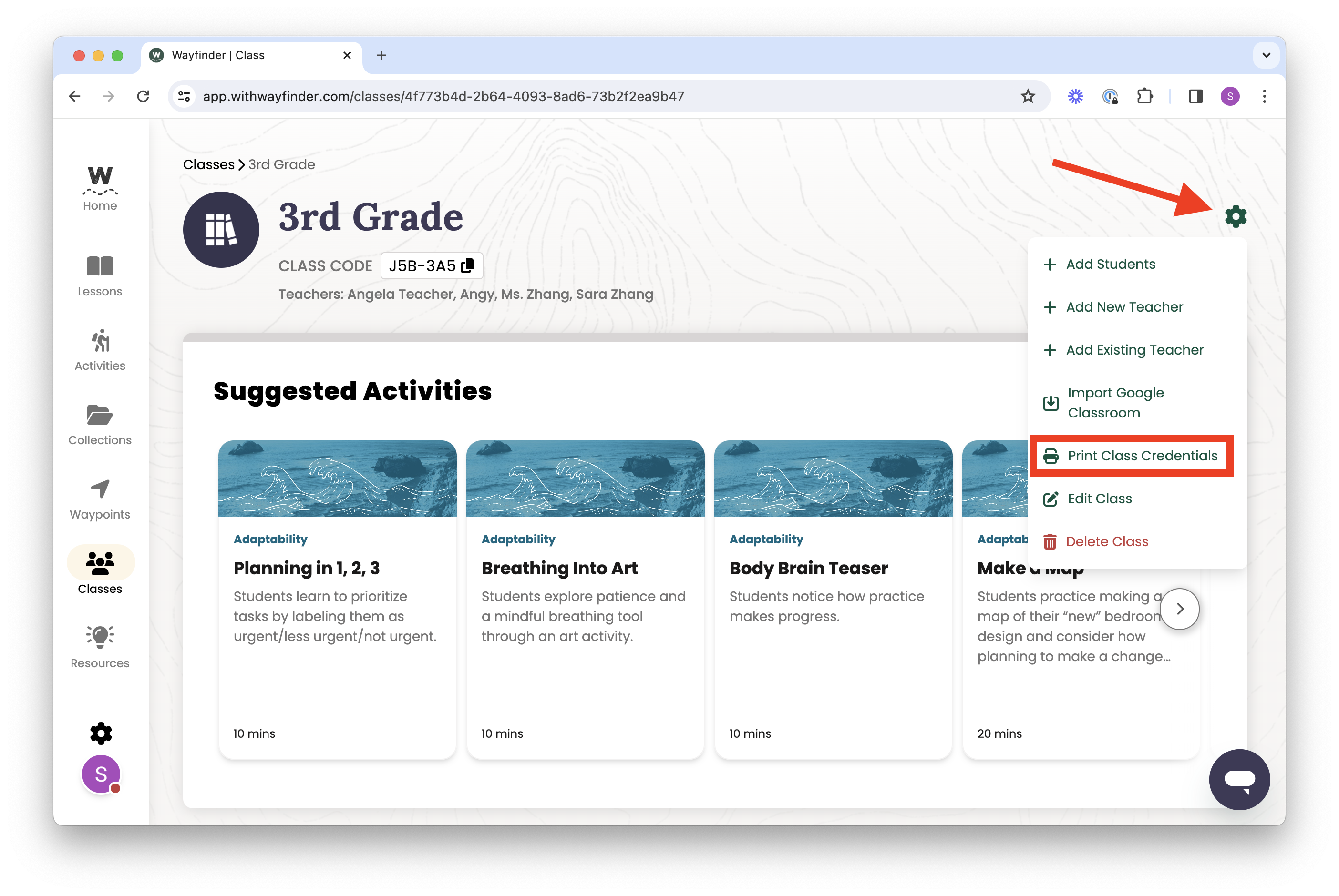Copy the class code J5B-3A5
1339x896 pixels.
(x=468, y=265)
